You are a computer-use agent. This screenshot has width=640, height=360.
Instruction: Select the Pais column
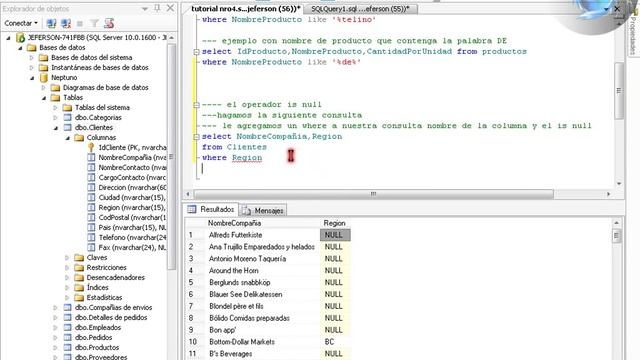point(132,227)
